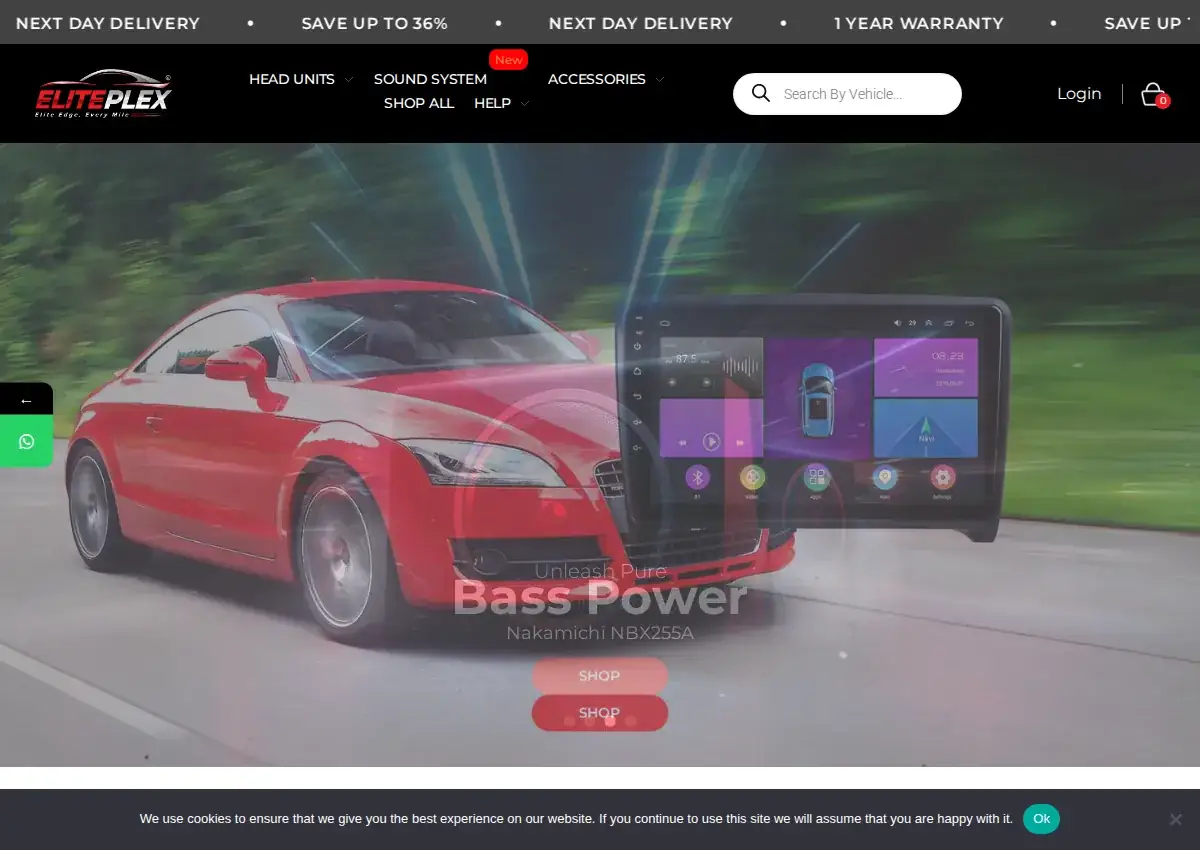Image resolution: width=1200 pixels, height=850 pixels.
Task: Click the "SAVE UP TO 36%" banner text
Action: click(375, 23)
